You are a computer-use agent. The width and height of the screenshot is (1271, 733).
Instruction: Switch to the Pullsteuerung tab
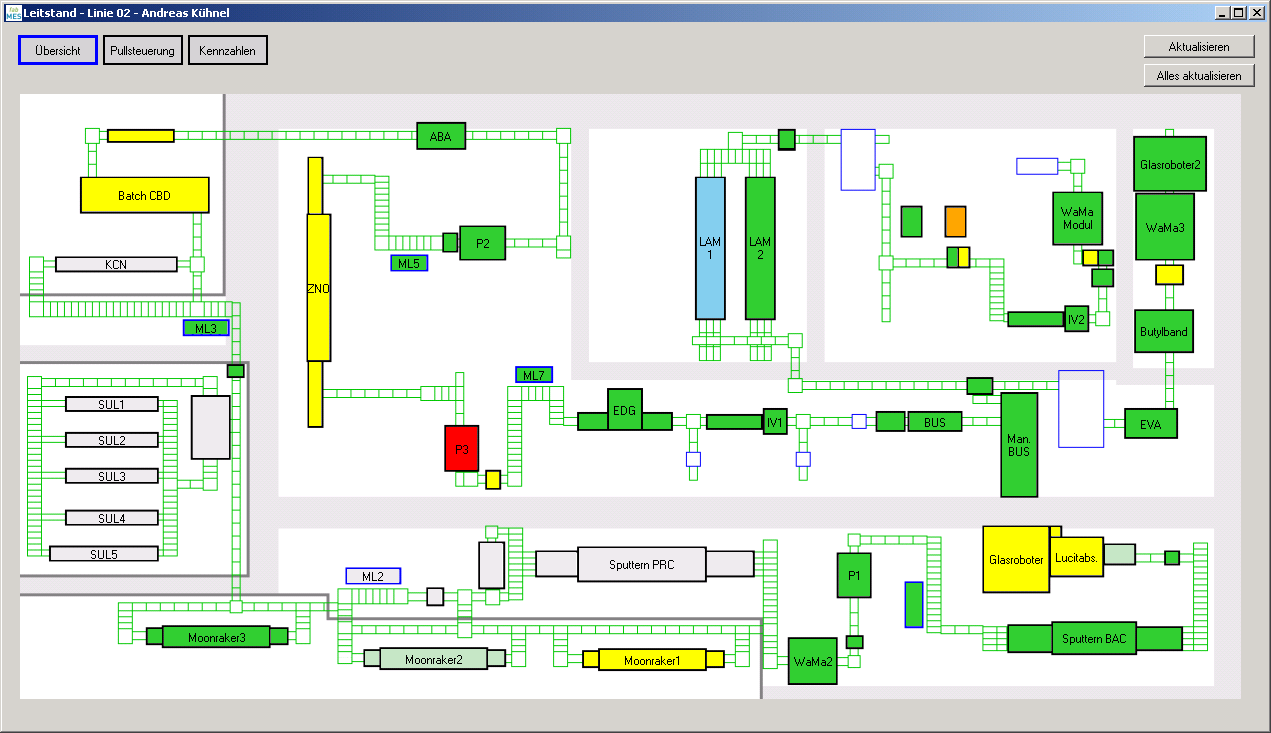[143, 50]
